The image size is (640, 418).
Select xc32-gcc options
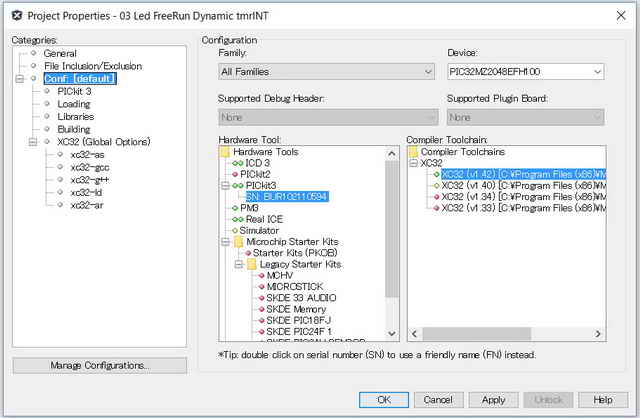pos(89,167)
